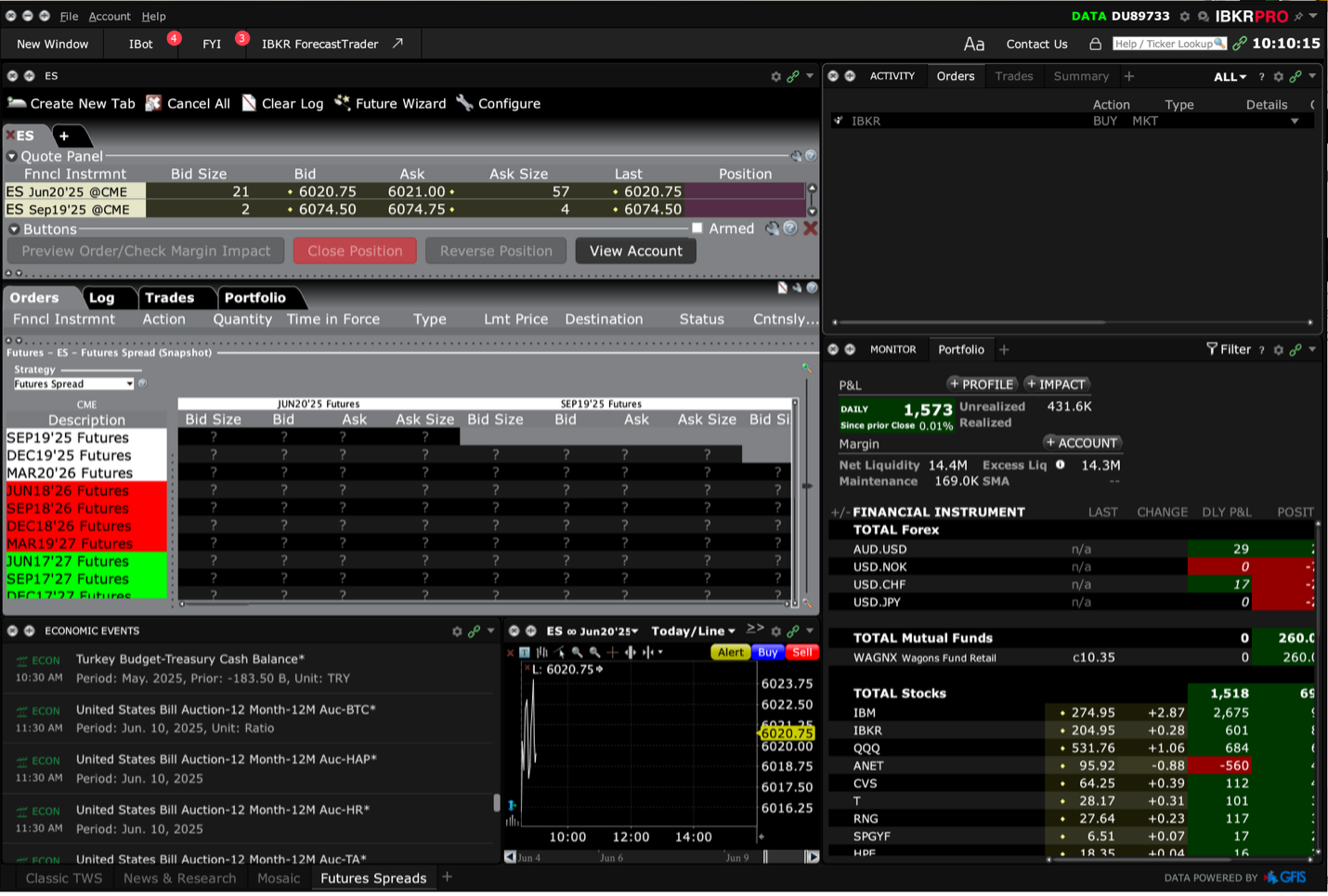Image resolution: width=1328 pixels, height=896 pixels.
Task: Open the Future Wizard tool
Action: click(x=390, y=103)
